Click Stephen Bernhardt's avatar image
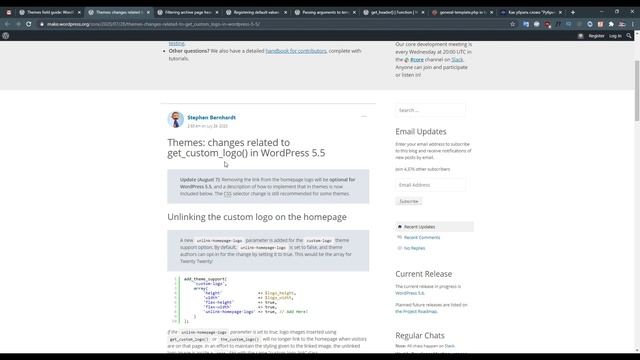 pos(176,120)
